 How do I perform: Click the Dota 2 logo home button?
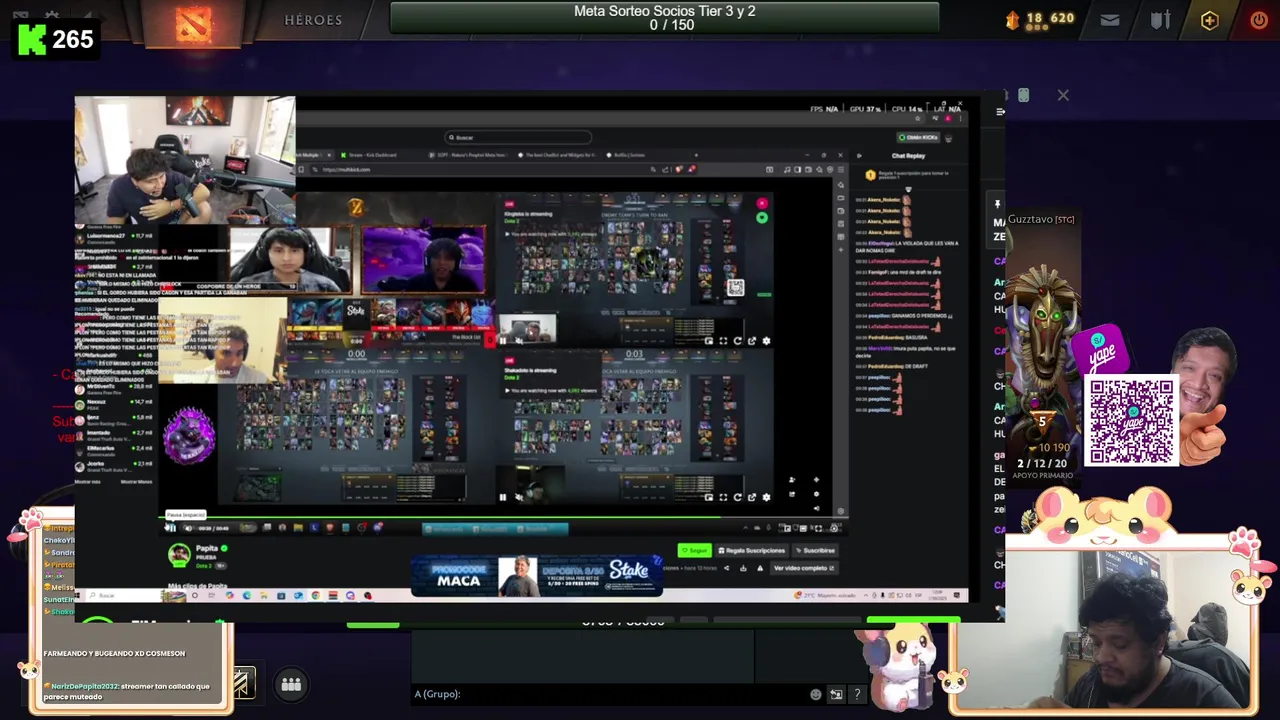(193, 23)
